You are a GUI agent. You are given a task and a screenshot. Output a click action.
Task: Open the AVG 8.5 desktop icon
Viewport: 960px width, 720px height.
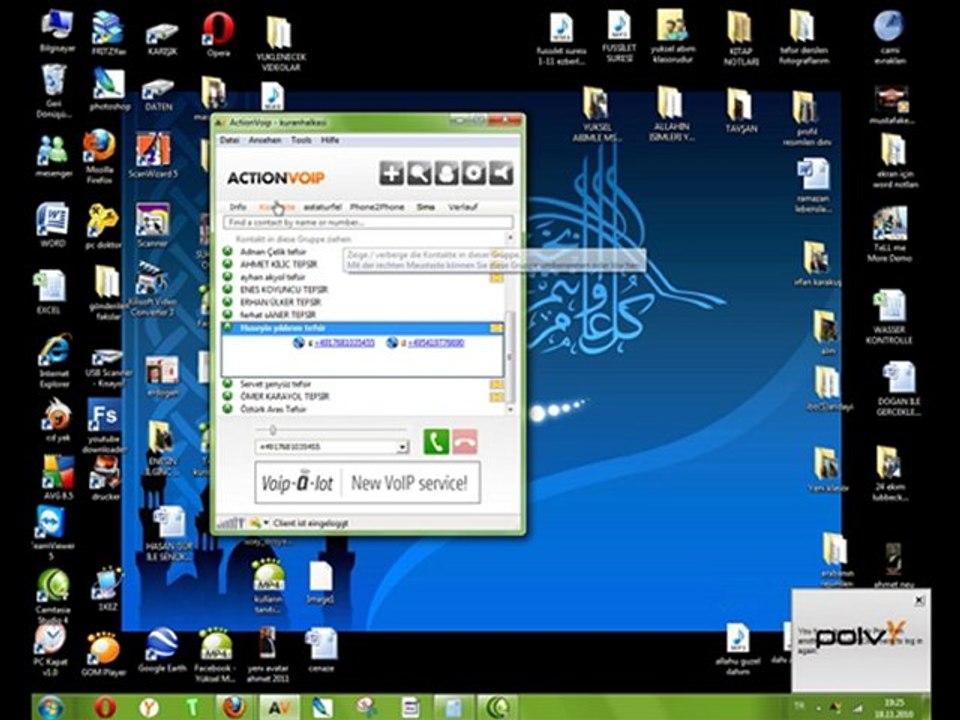58,478
